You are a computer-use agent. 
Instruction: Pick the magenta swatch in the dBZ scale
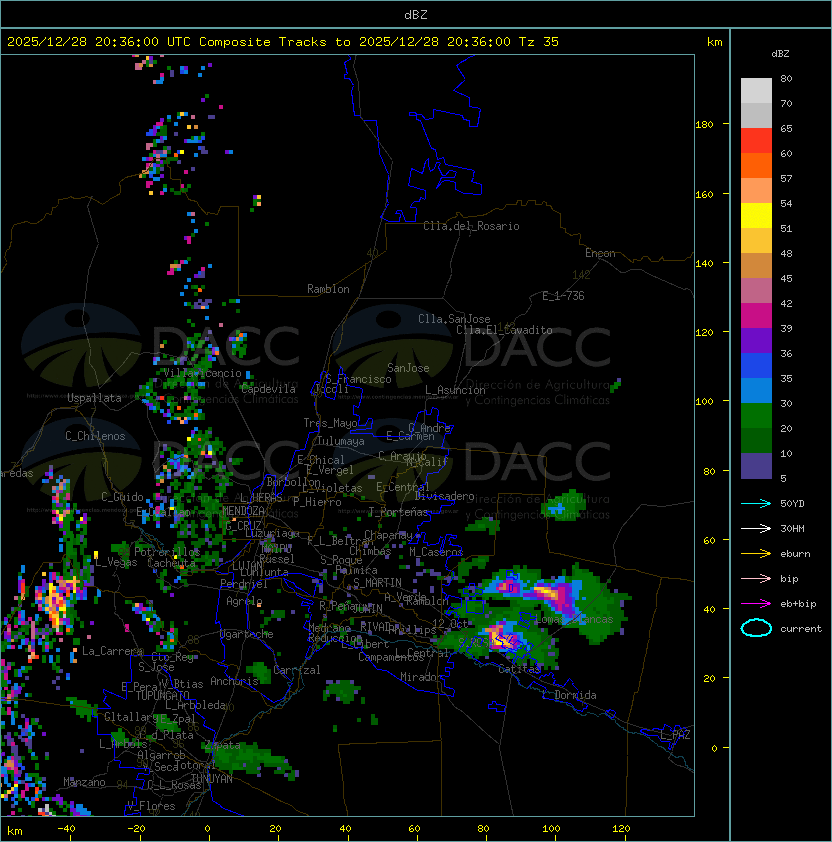point(756,316)
